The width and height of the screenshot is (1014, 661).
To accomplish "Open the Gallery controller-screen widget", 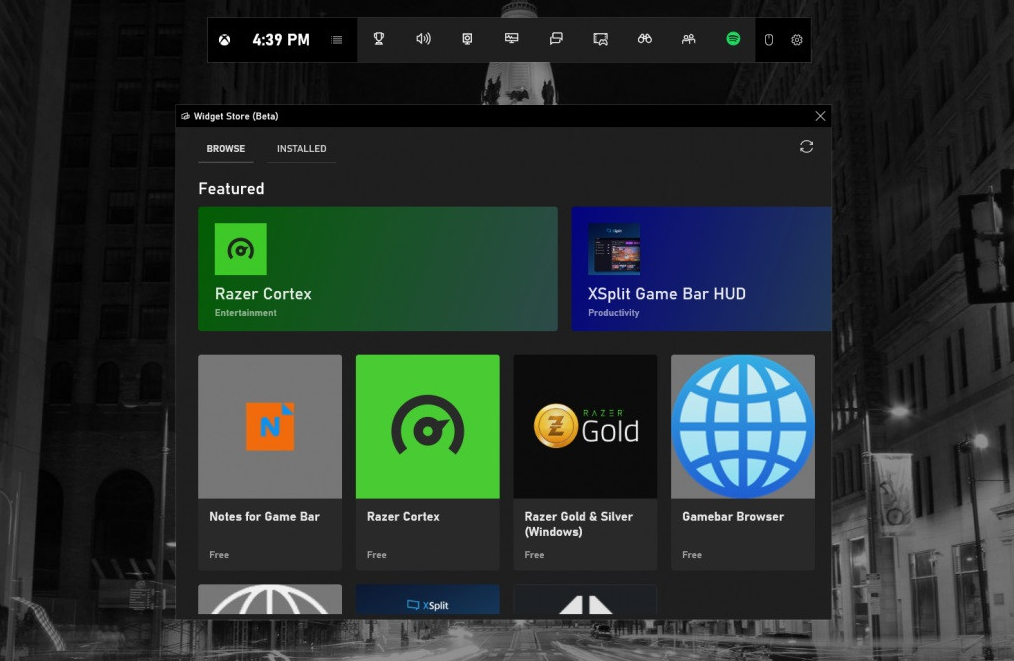I will [601, 39].
